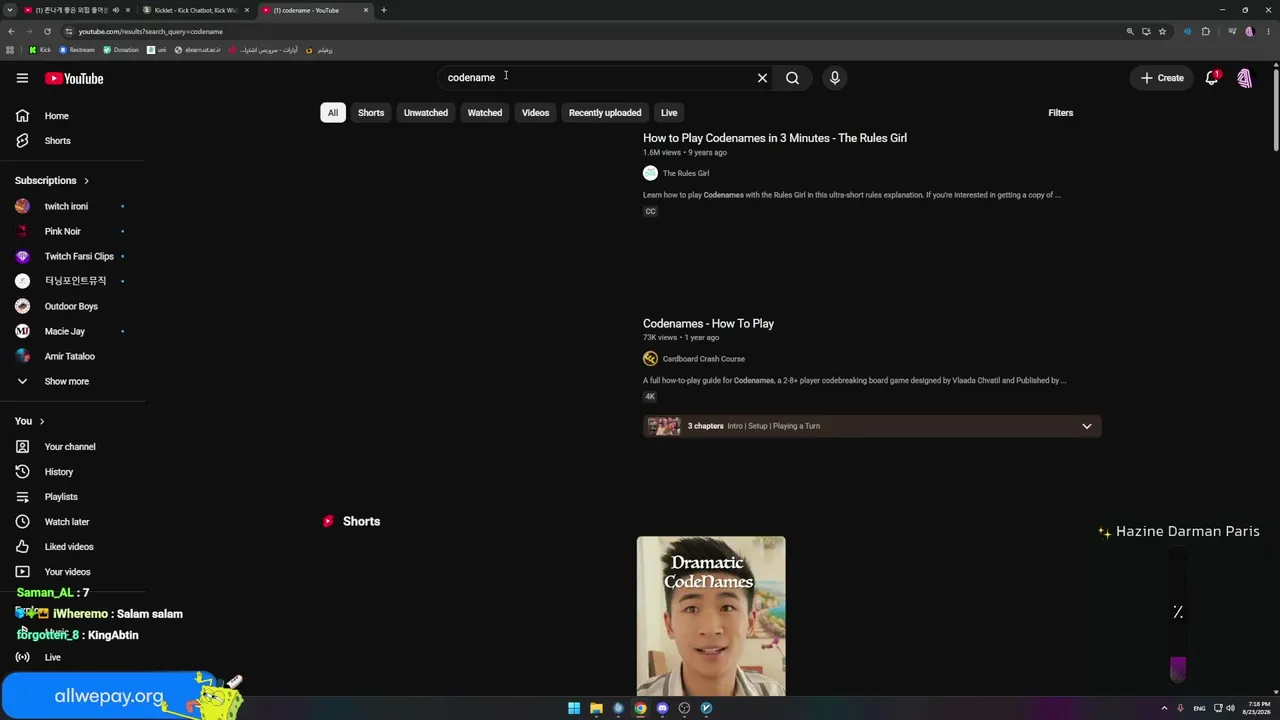Open the Donation bookmark
The image size is (1280, 720).
click(x=121, y=50)
